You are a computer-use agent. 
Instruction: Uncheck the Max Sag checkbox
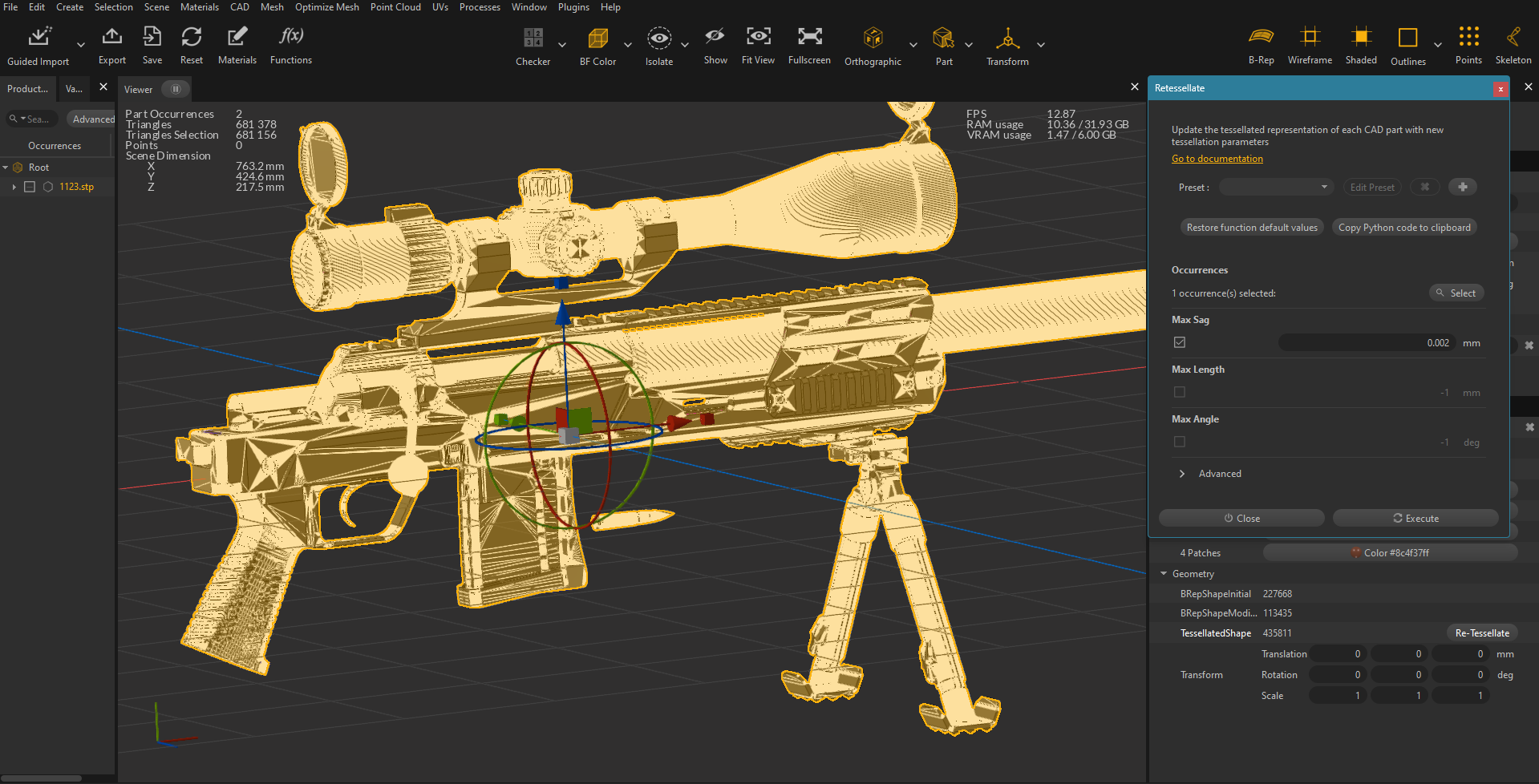point(1179,341)
